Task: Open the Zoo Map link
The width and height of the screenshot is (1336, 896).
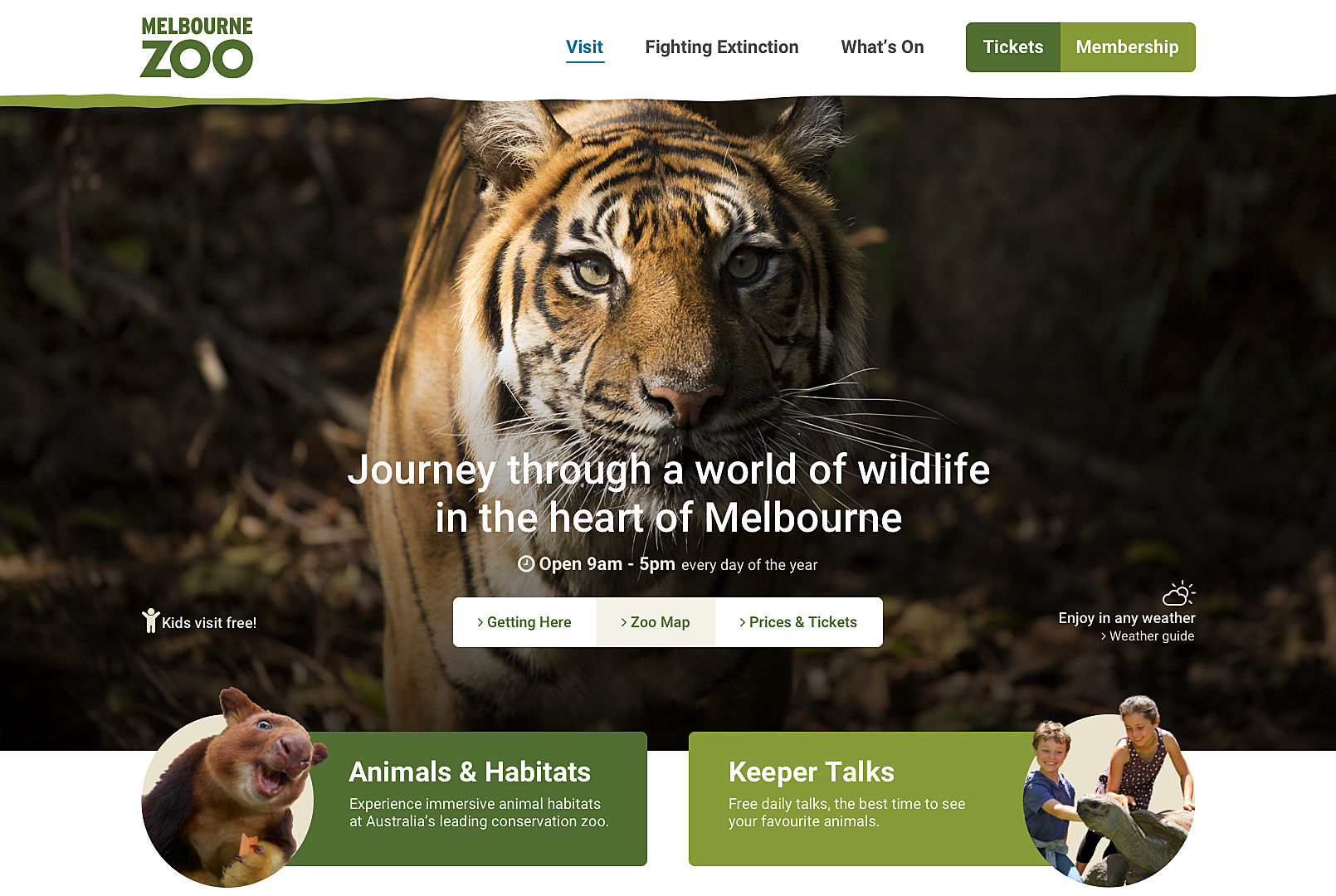Action: click(656, 622)
